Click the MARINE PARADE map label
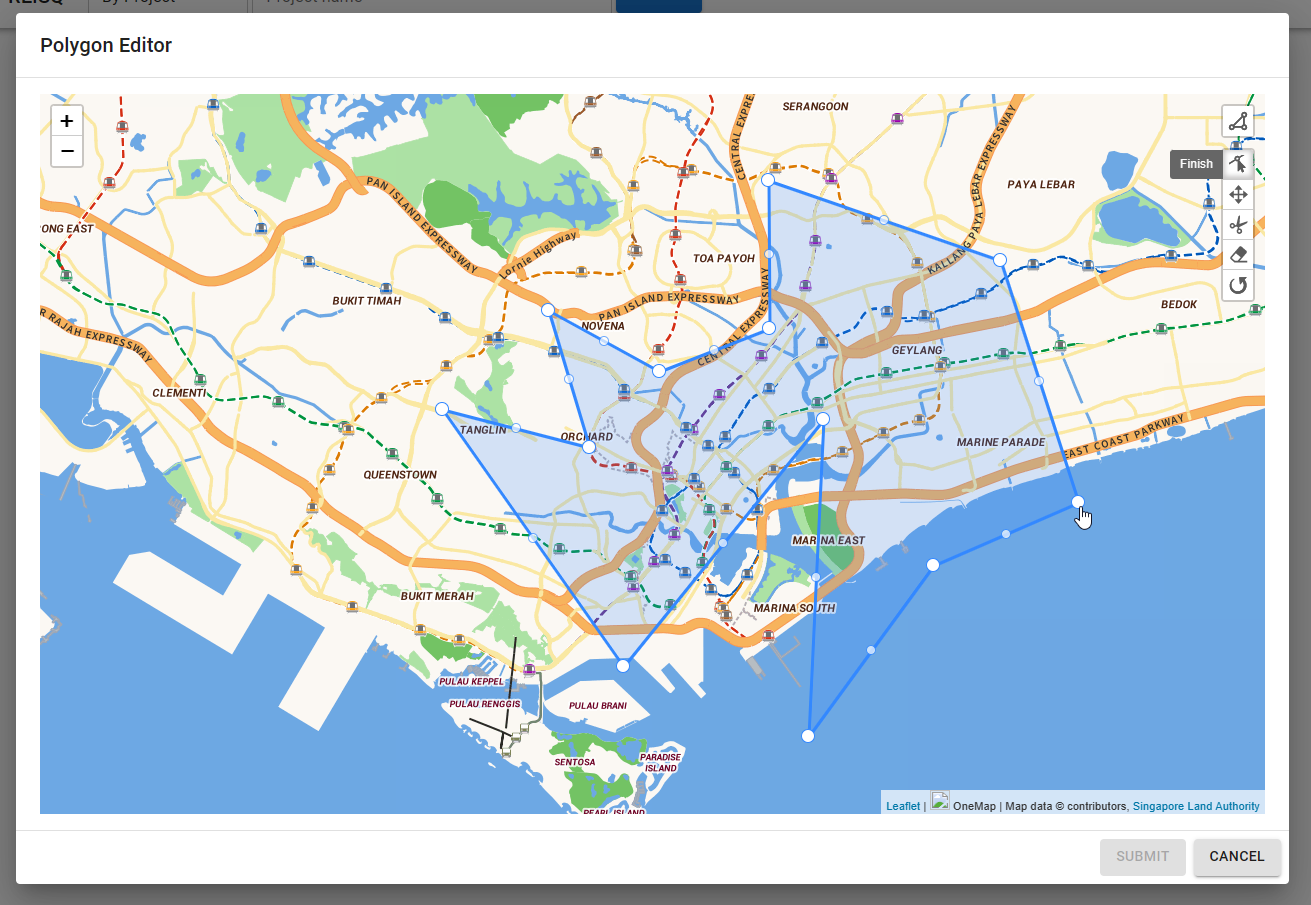 1000,442
